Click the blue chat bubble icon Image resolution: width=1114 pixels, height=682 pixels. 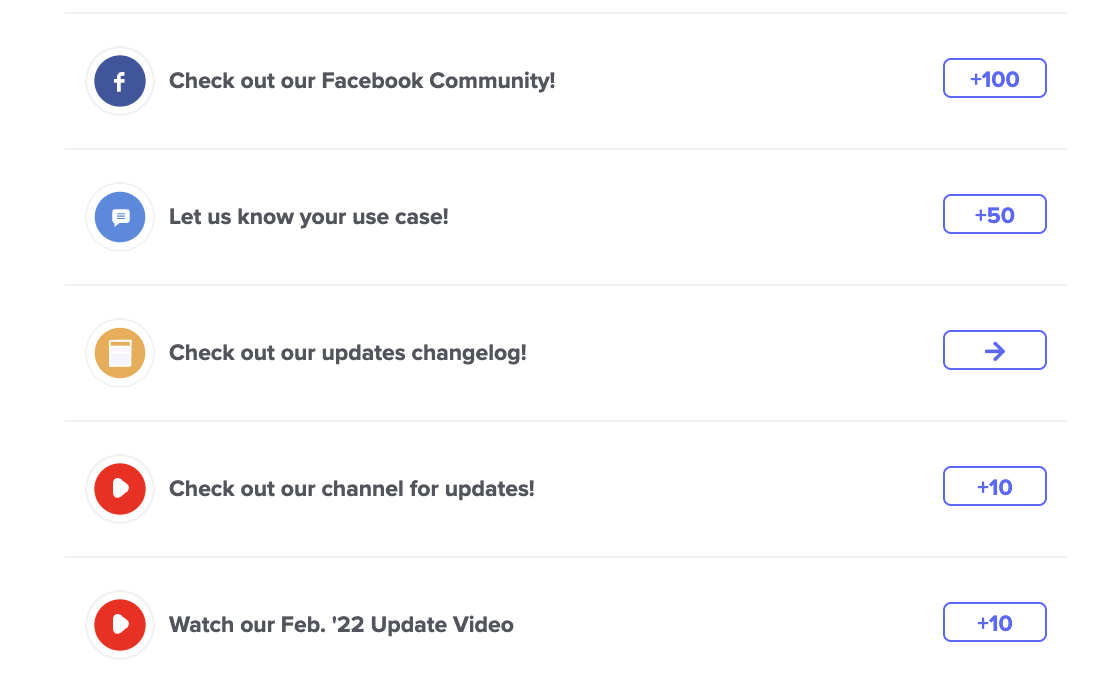(x=120, y=217)
